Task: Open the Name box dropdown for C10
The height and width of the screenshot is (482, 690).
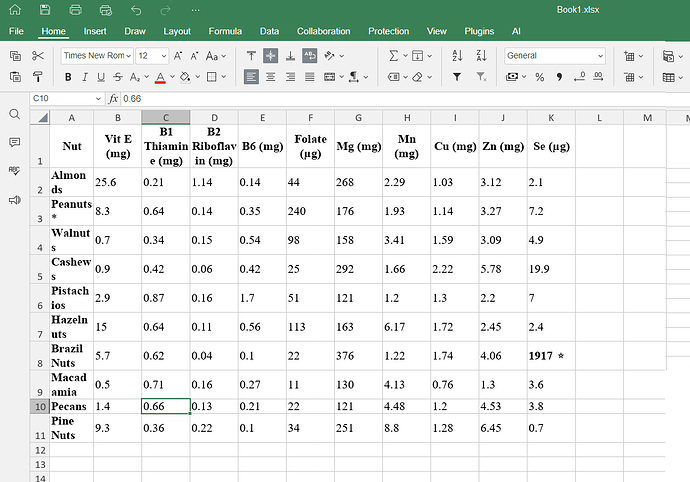Action: point(98,99)
